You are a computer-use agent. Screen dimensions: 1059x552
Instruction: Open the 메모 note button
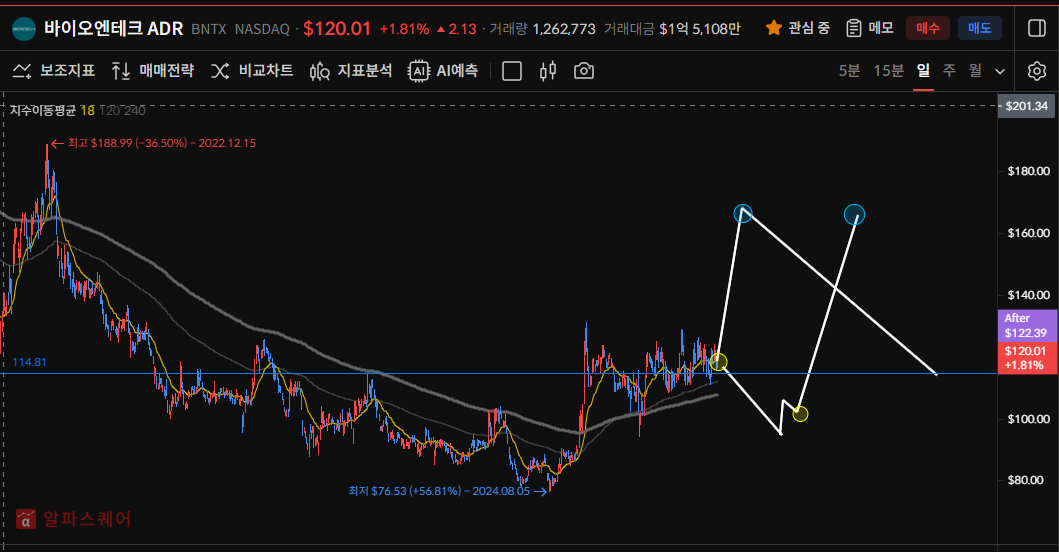(x=870, y=28)
